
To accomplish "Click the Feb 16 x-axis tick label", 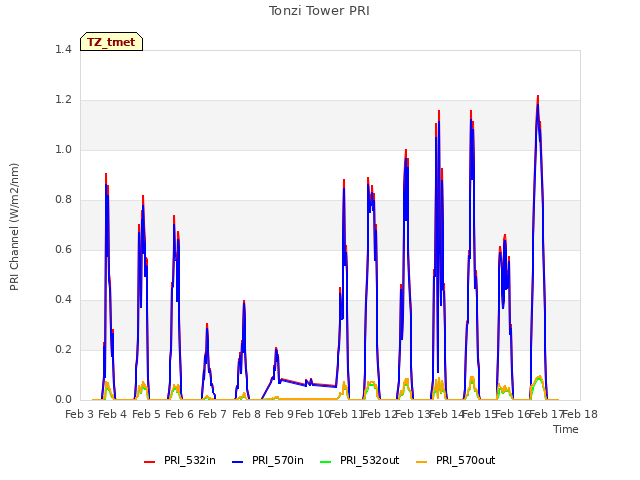I will point(513,415).
